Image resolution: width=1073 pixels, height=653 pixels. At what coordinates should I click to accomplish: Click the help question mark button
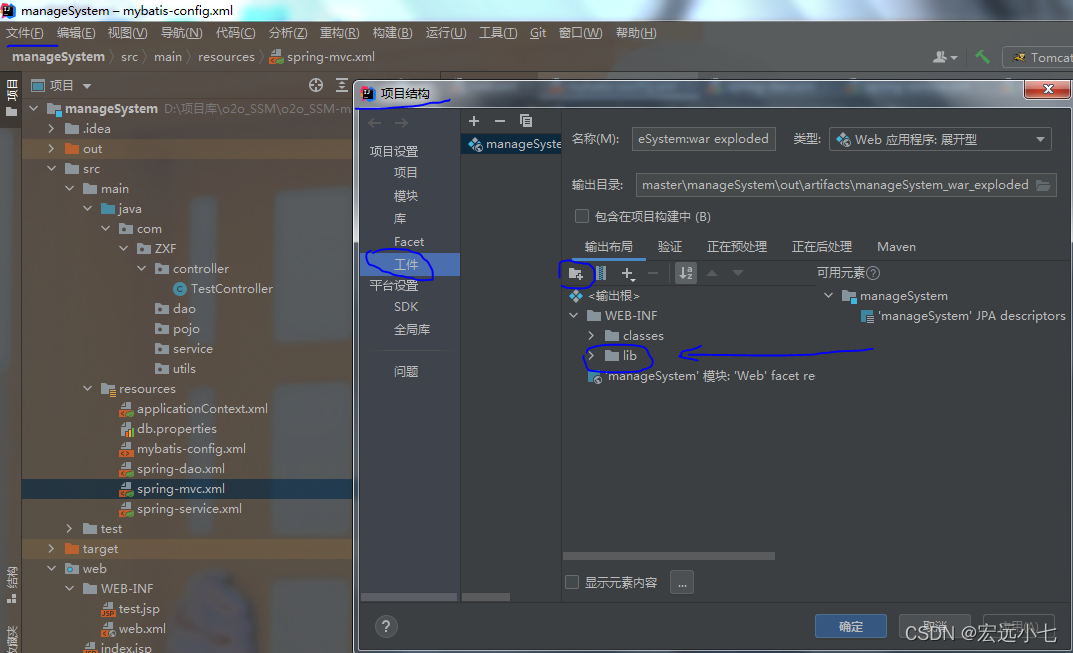pyautogui.click(x=386, y=626)
